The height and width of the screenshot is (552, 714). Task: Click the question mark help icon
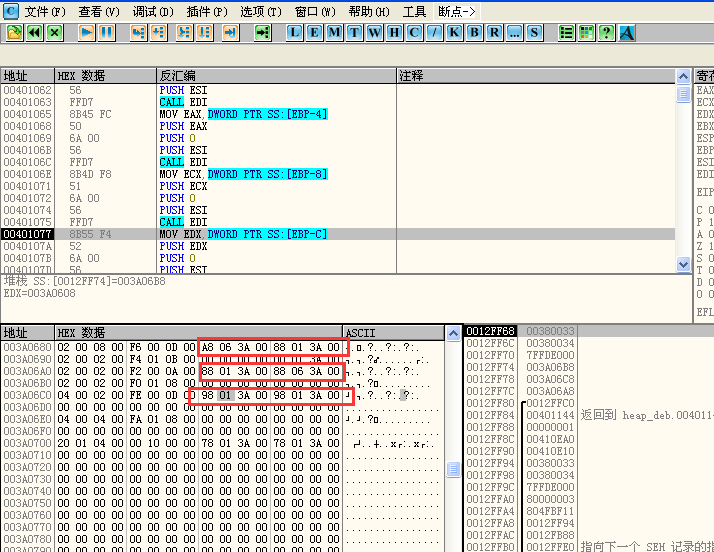click(x=606, y=32)
